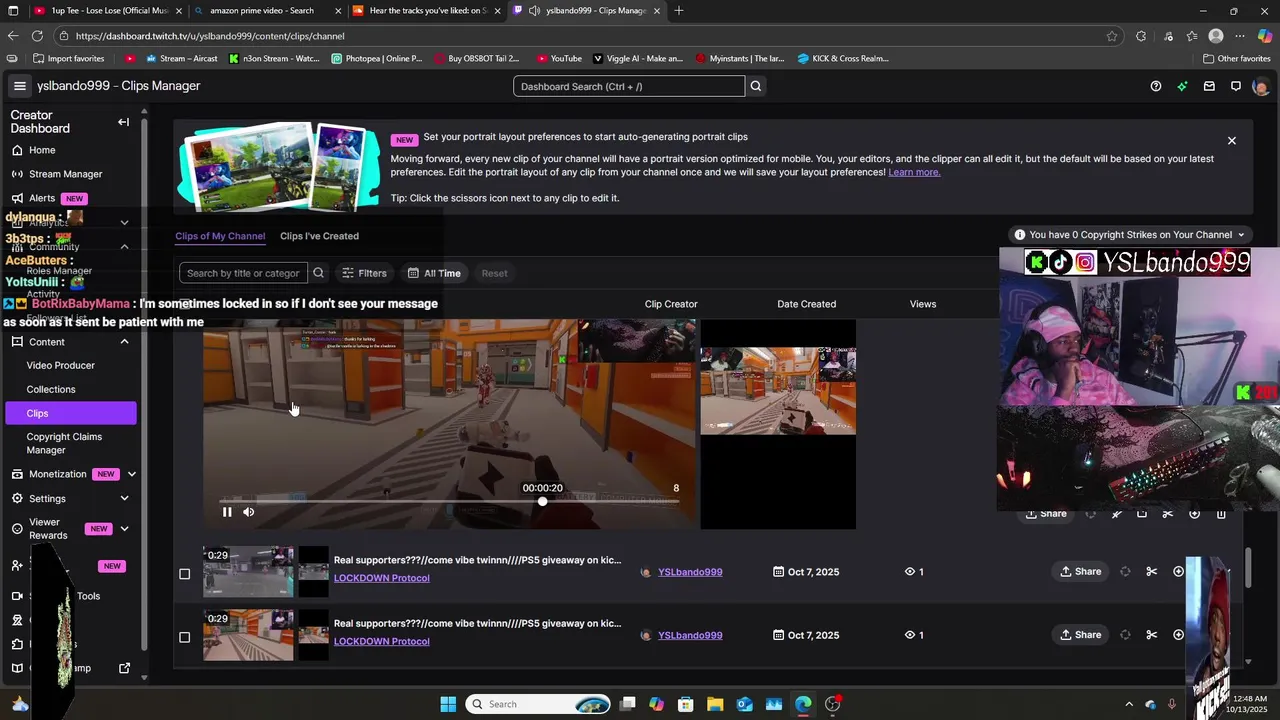Image resolution: width=1280 pixels, height=720 pixels.
Task: Click the plus-circle icon on second Oct 7 clip
Action: click(1178, 635)
